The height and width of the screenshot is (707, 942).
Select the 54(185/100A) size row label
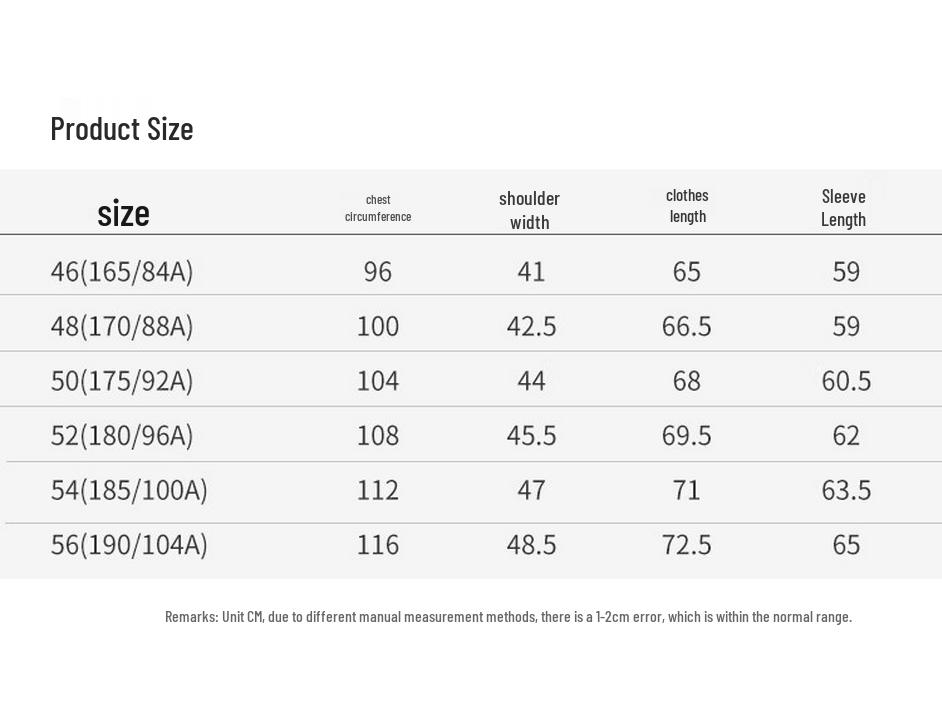pyautogui.click(x=129, y=490)
